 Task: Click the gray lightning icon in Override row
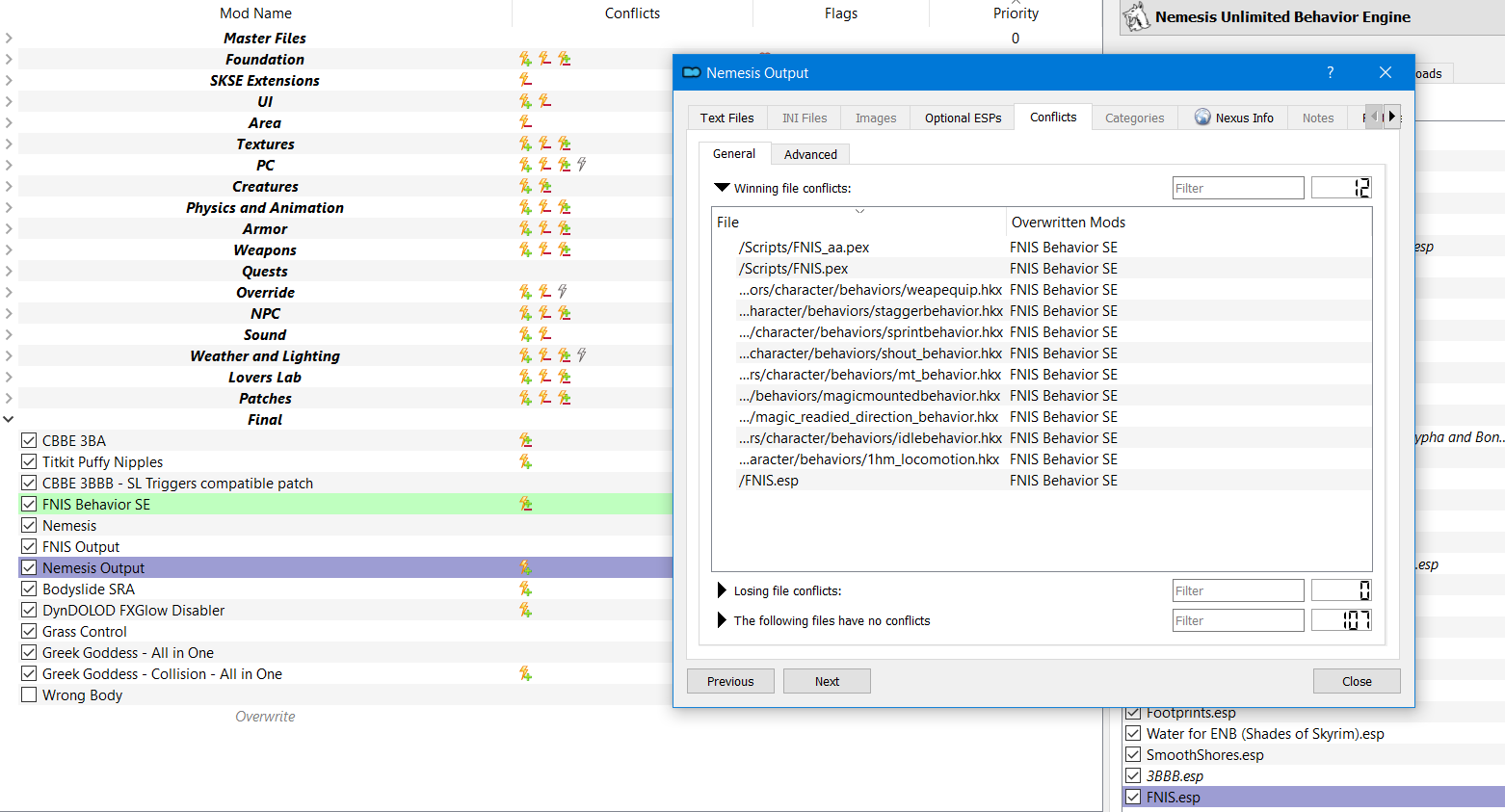[x=563, y=292]
